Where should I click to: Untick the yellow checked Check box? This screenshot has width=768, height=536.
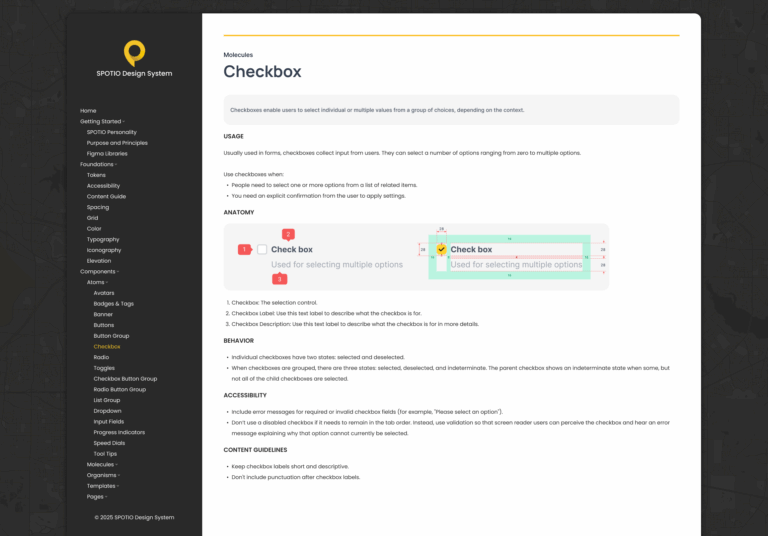tap(441, 249)
